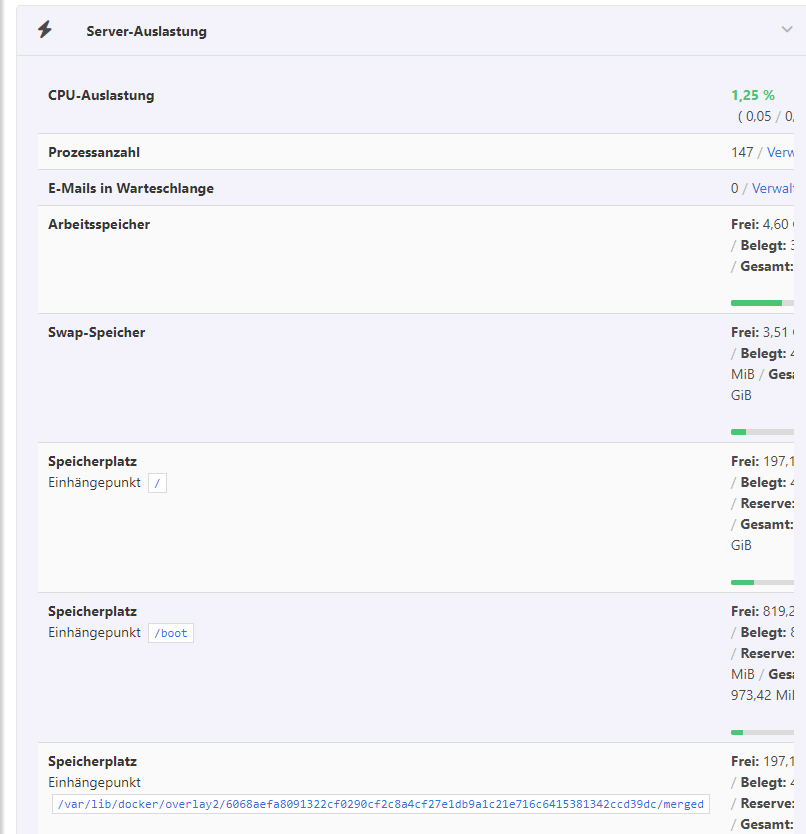This screenshot has height=834, width=806.
Task: Click the Arbeitsspeicher usage progress bar
Action: [765, 302]
